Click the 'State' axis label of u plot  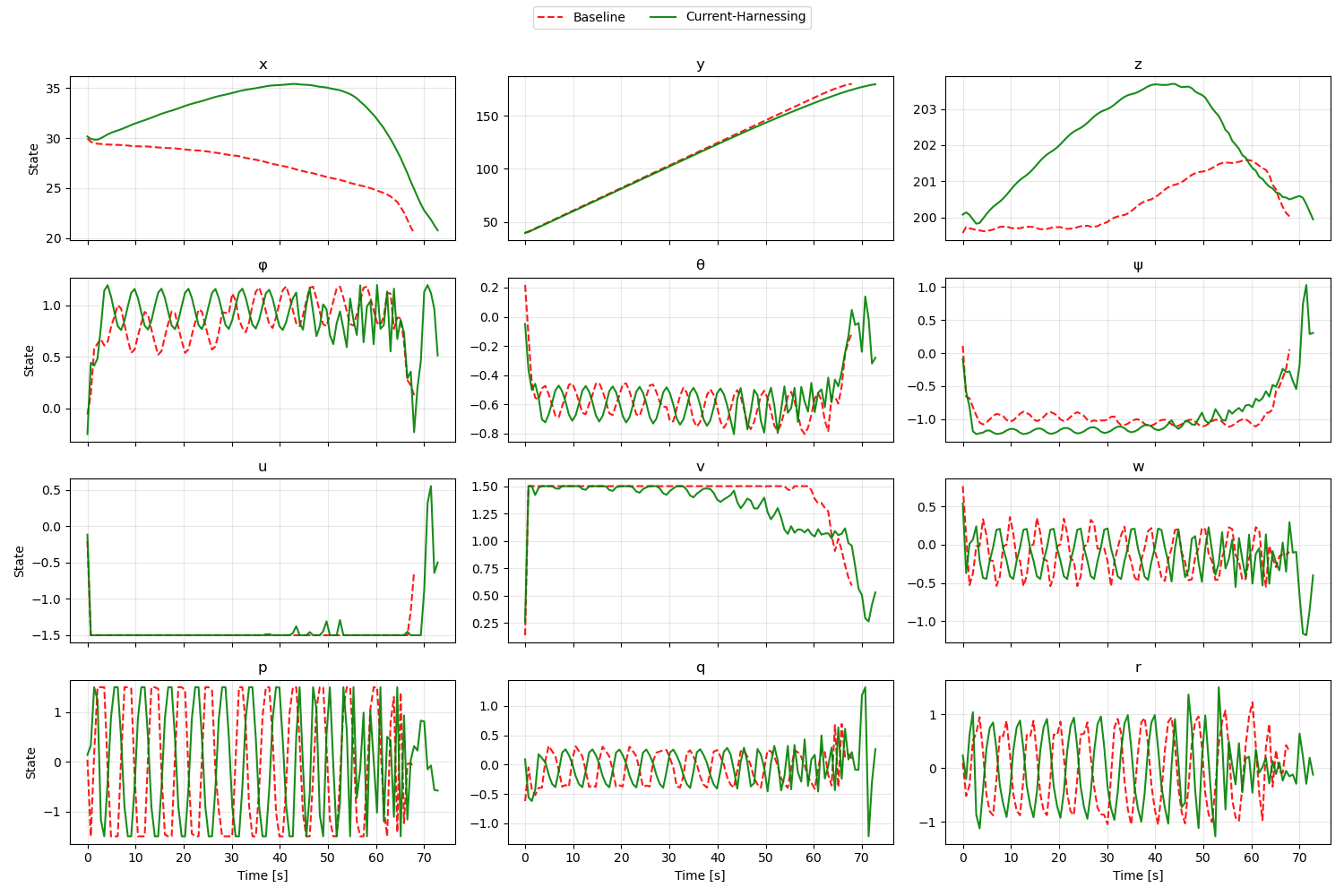[20, 561]
